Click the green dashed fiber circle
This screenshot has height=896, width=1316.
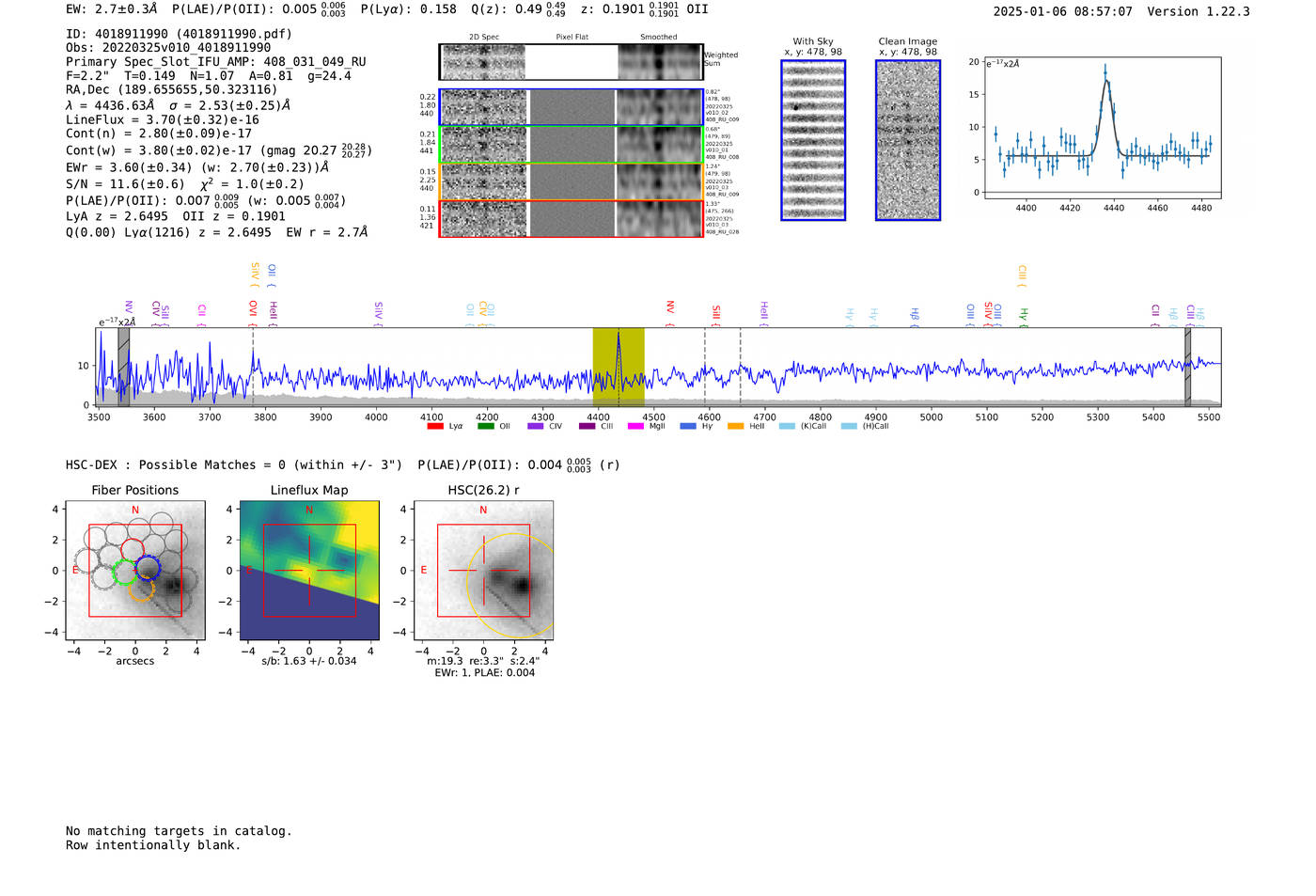(125, 572)
